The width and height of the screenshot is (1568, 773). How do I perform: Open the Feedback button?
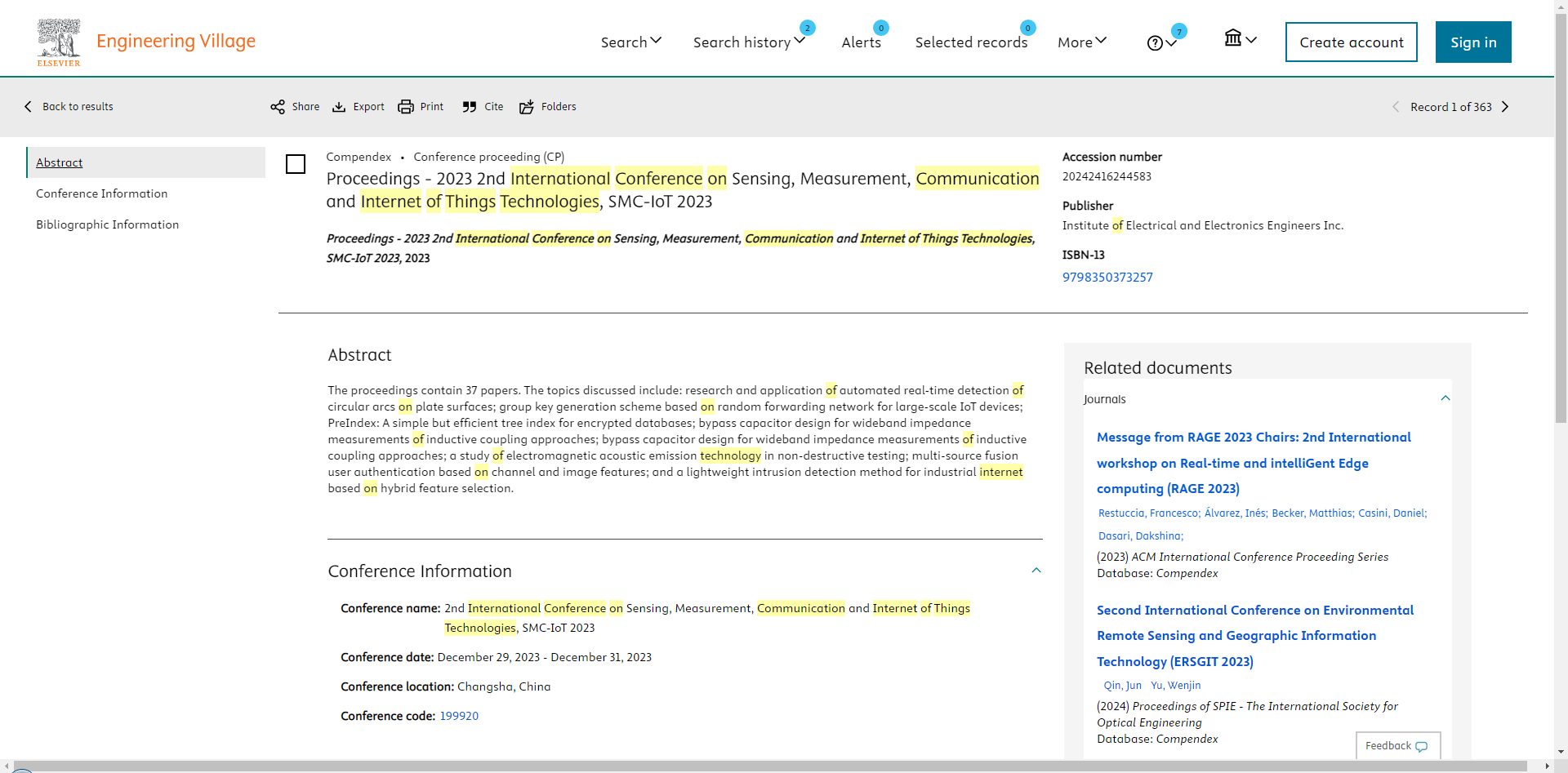coord(1397,746)
